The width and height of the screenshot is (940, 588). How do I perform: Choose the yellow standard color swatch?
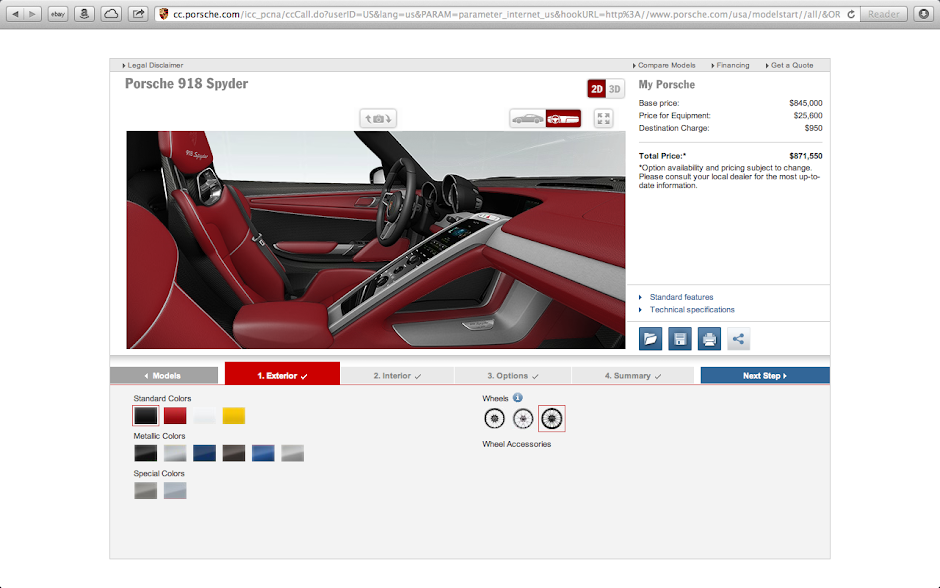coord(233,416)
